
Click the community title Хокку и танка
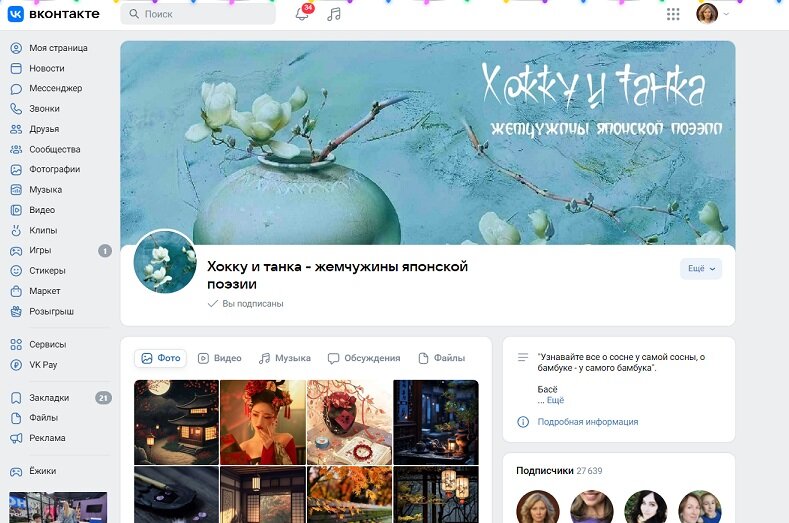[x=338, y=275]
